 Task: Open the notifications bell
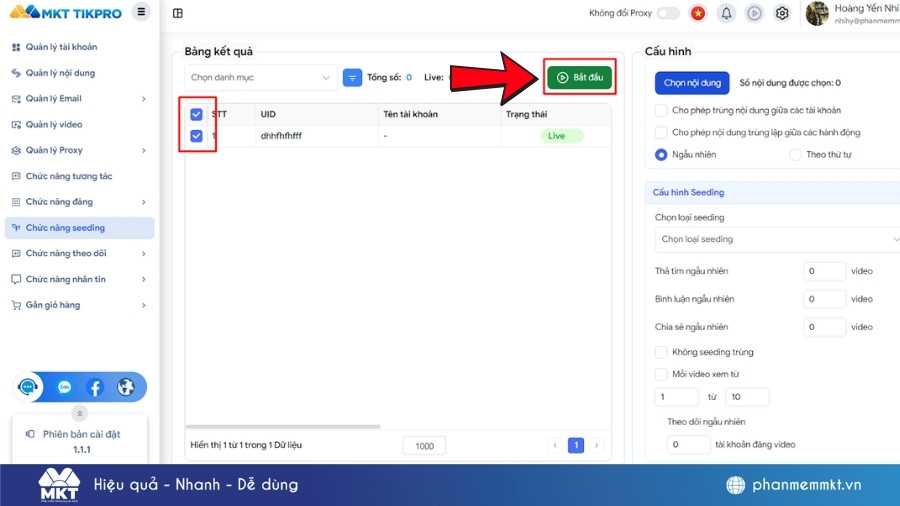[726, 13]
